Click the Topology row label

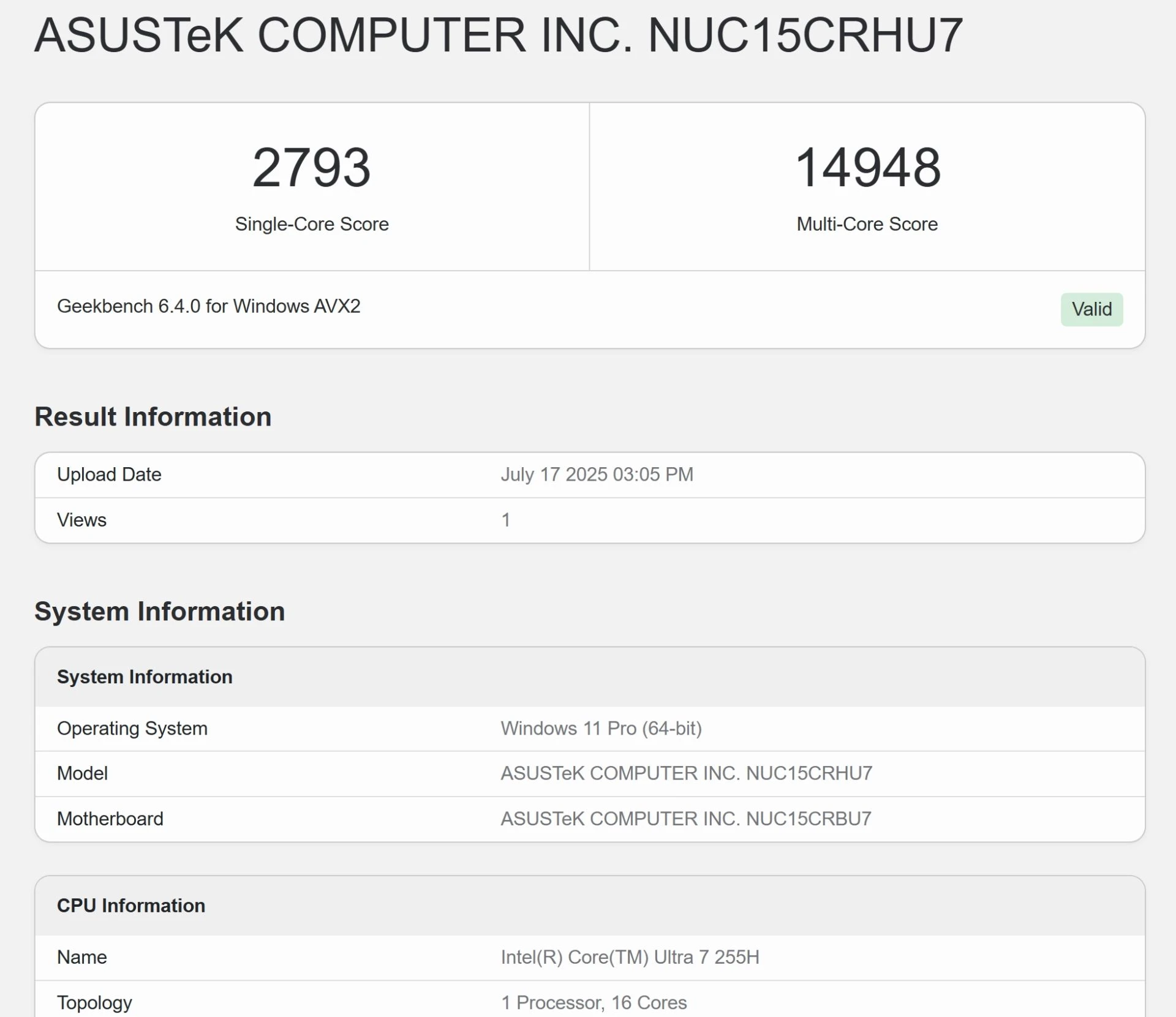pos(94,1002)
